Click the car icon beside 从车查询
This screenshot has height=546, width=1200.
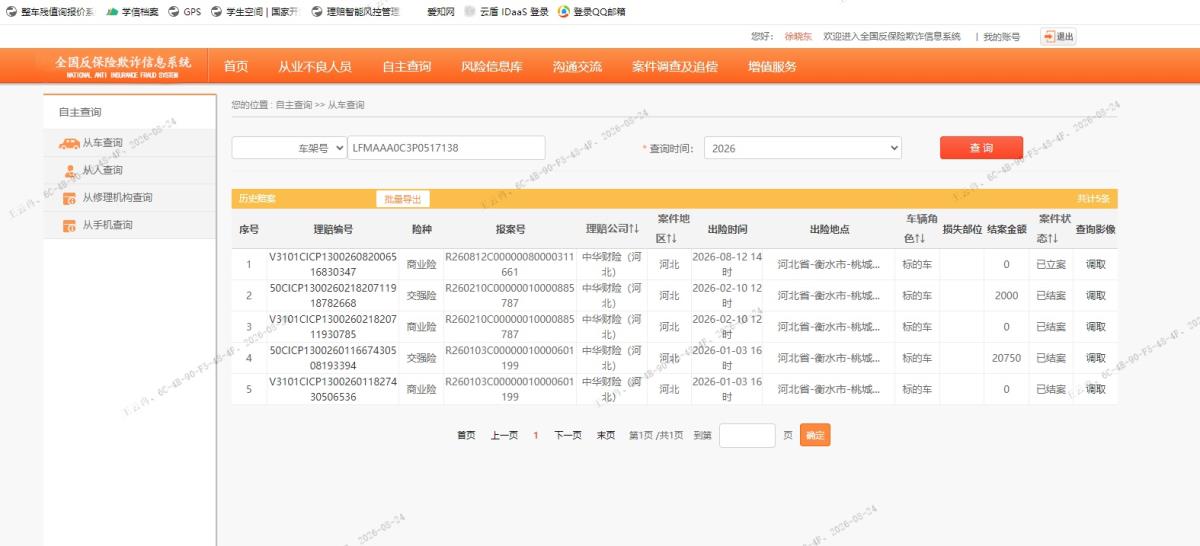tap(69, 143)
